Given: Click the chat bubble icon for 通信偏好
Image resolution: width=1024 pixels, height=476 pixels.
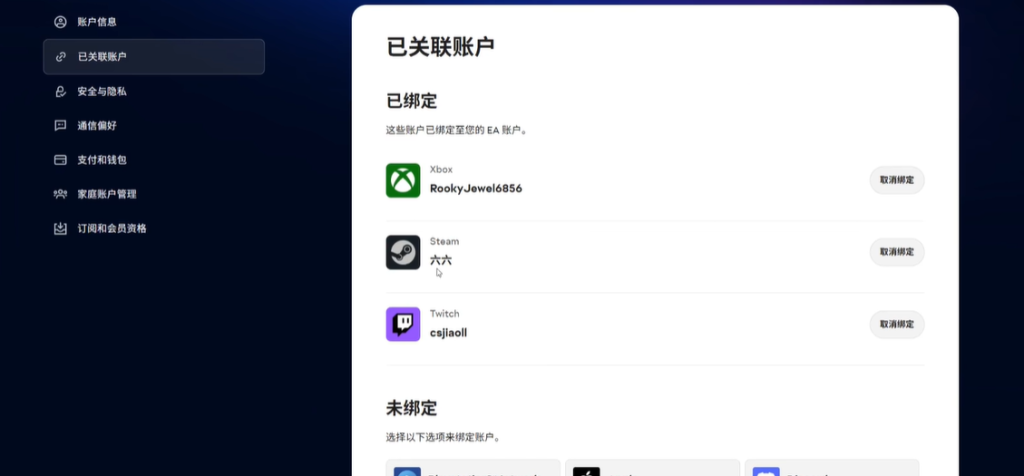Looking at the screenshot, I should pos(61,126).
